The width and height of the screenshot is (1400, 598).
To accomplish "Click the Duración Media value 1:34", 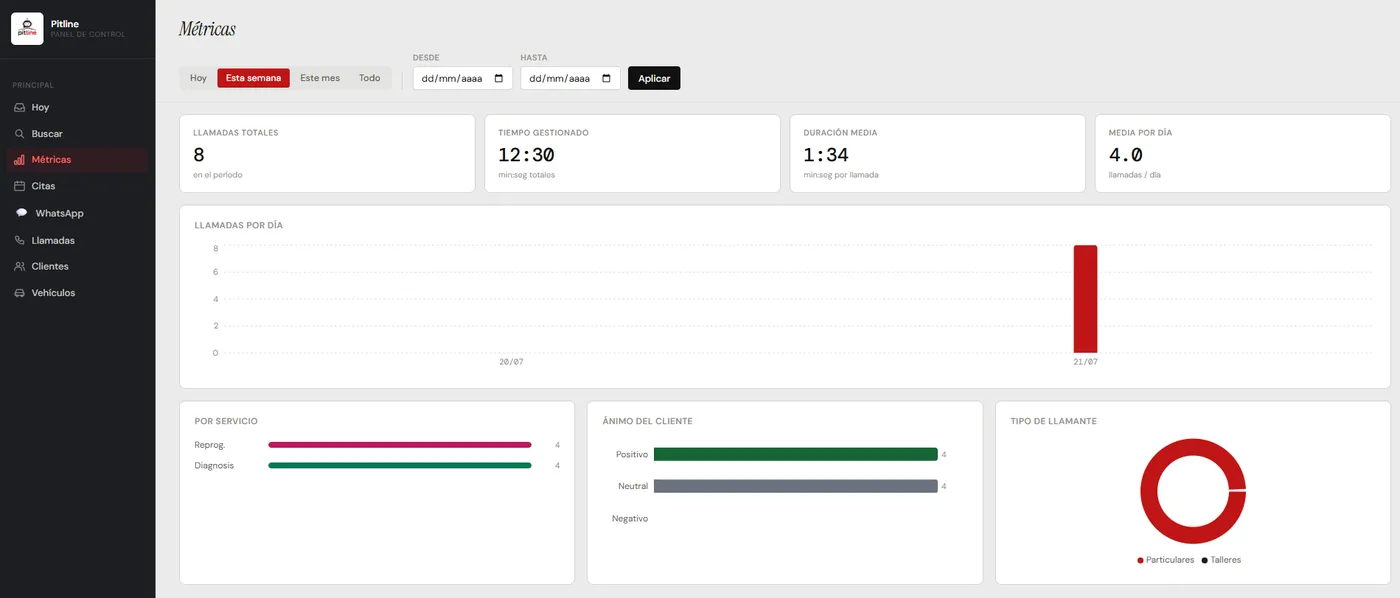I will (826, 155).
